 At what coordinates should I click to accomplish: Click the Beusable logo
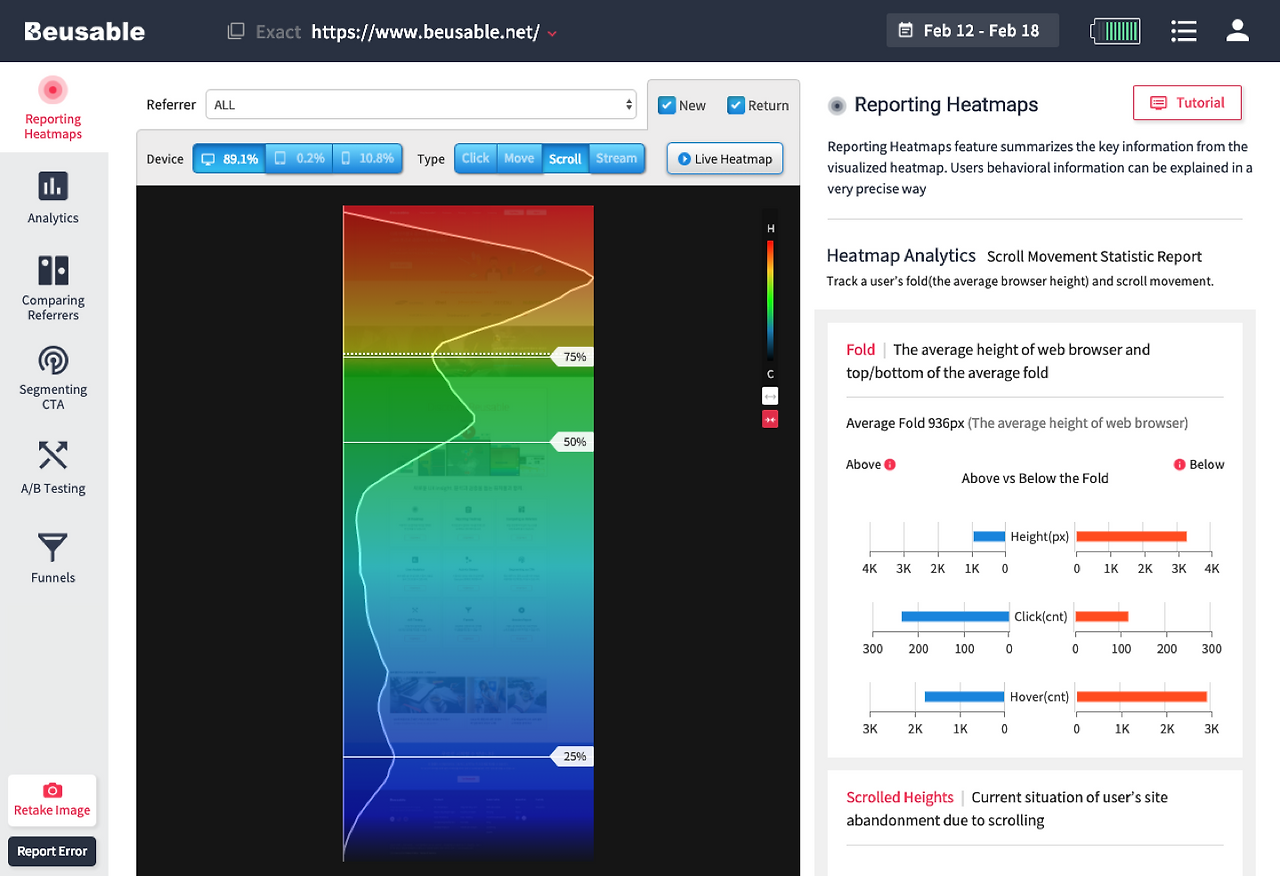pos(85,31)
